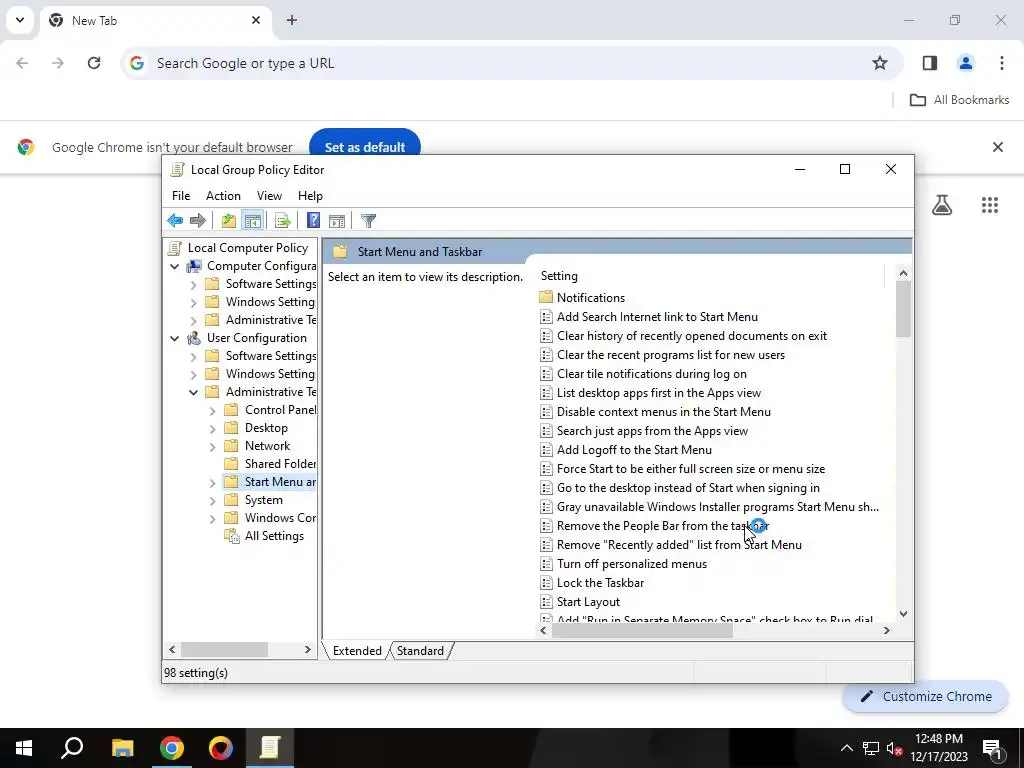1024x768 pixels.
Task: Click the Forward arrow in Group Policy toolbar
Action: click(198, 221)
